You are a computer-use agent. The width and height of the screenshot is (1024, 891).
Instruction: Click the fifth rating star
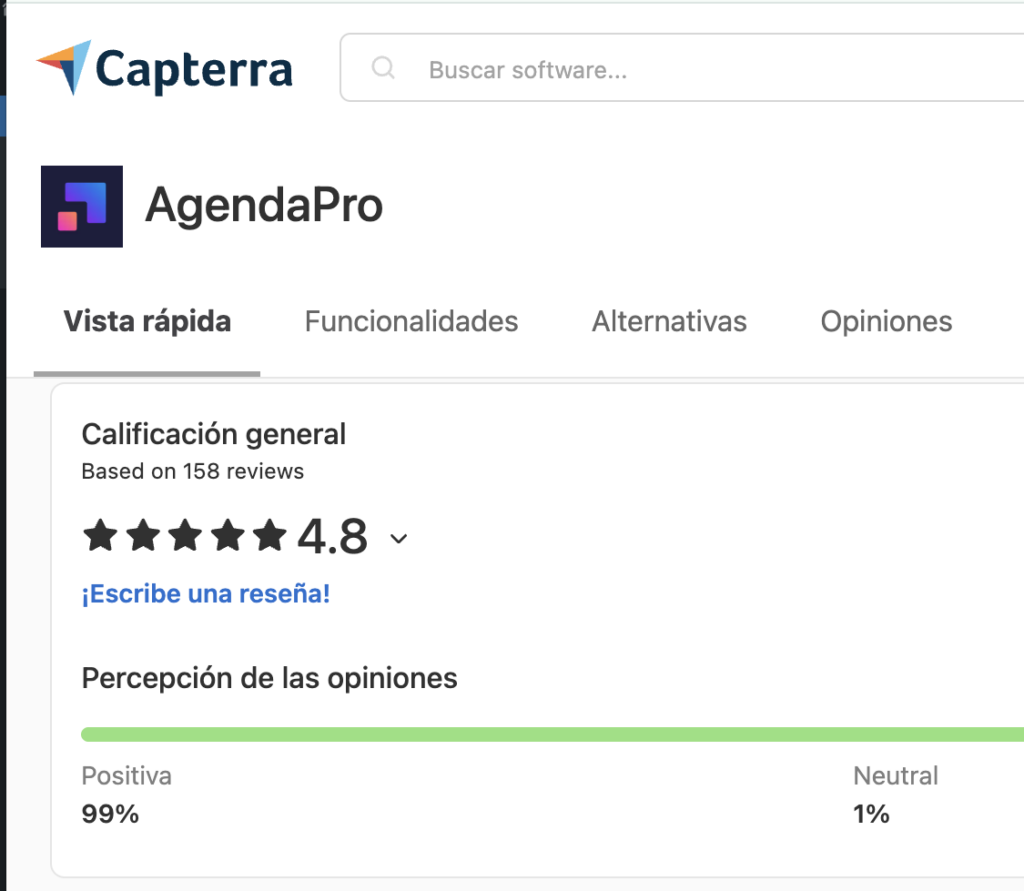(270, 536)
